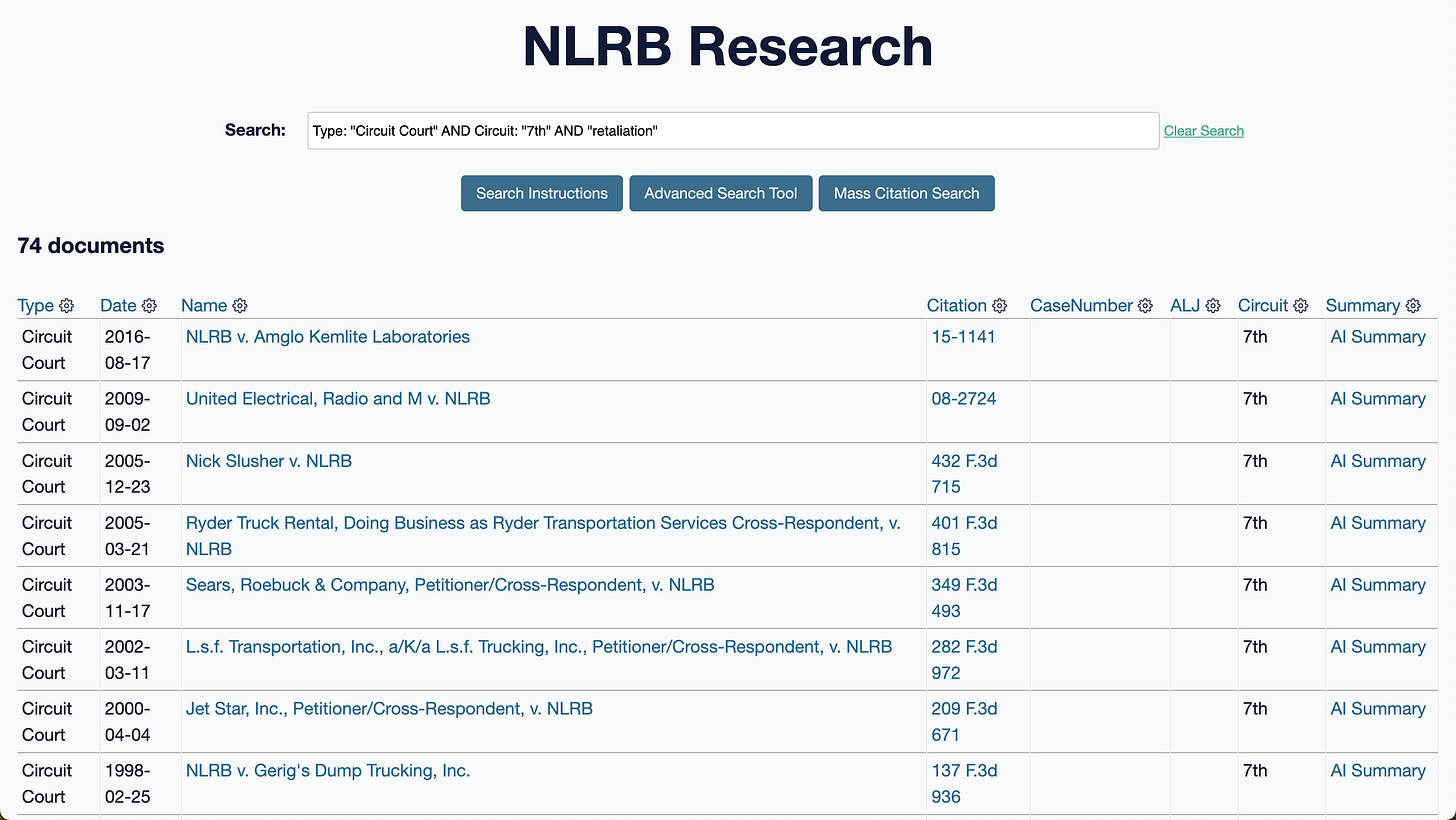The image size is (1456, 820).
Task: Open Mass Citation Search
Action: (907, 193)
